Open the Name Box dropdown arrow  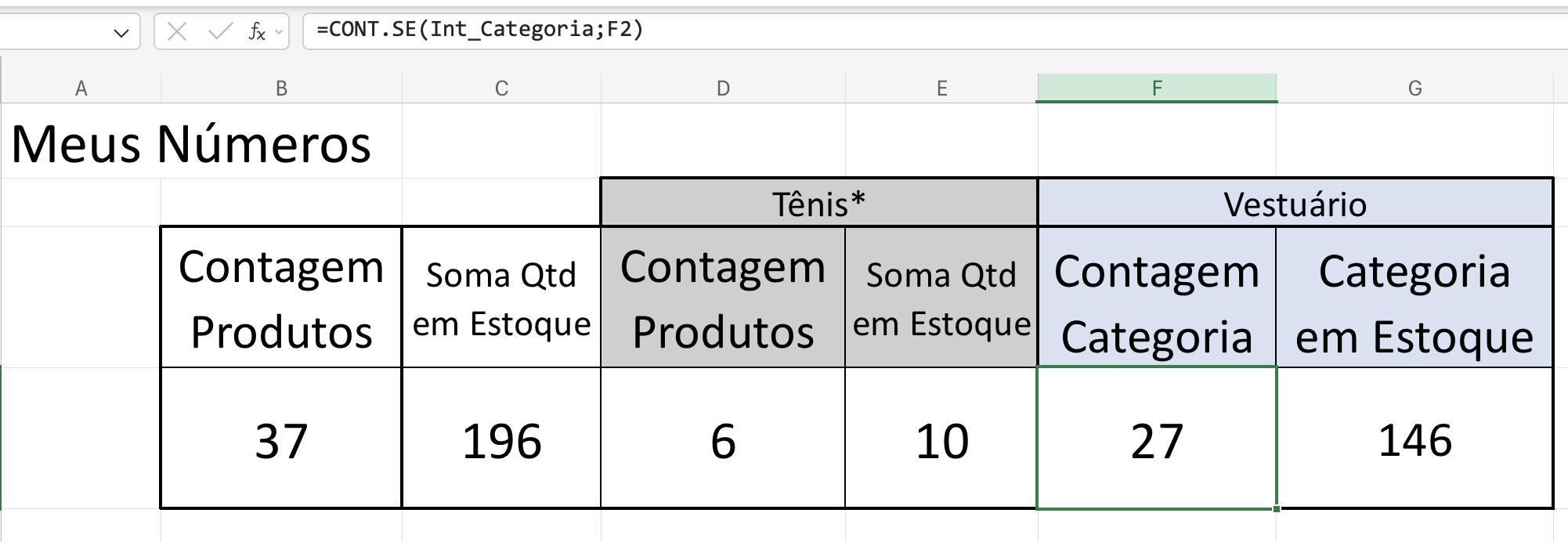click(121, 33)
